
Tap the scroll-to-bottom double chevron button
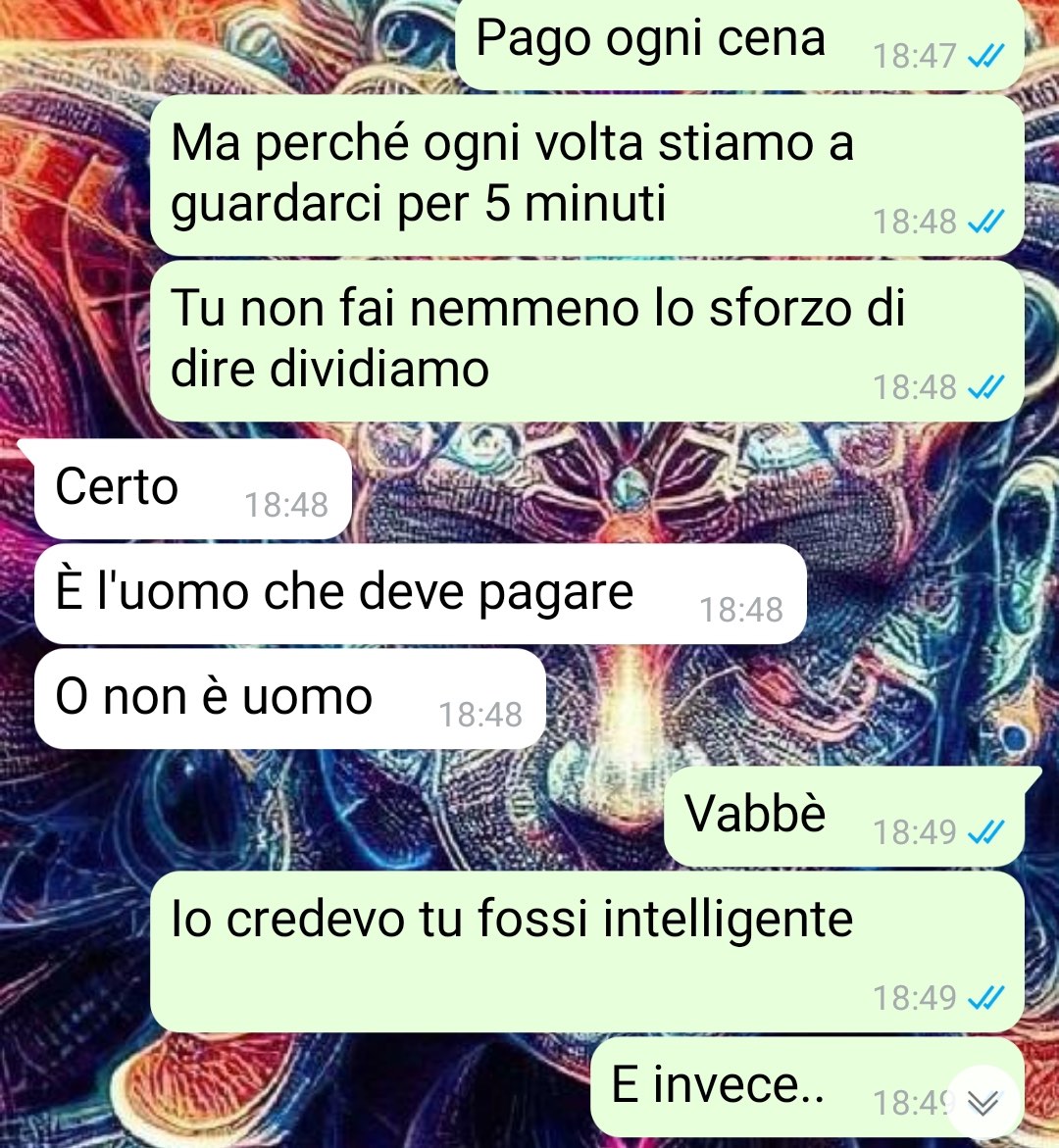[x=983, y=1102]
